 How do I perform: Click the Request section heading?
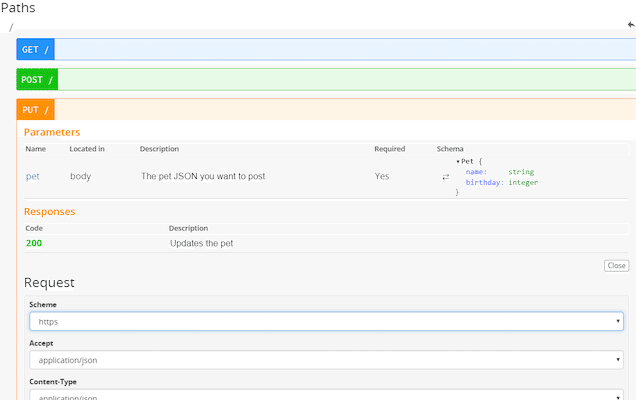point(49,283)
